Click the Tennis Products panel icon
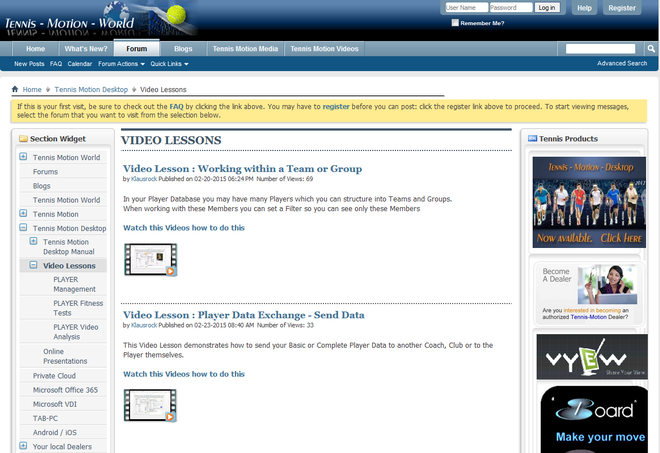Screen dimensions: 660x453 [532, 139]
